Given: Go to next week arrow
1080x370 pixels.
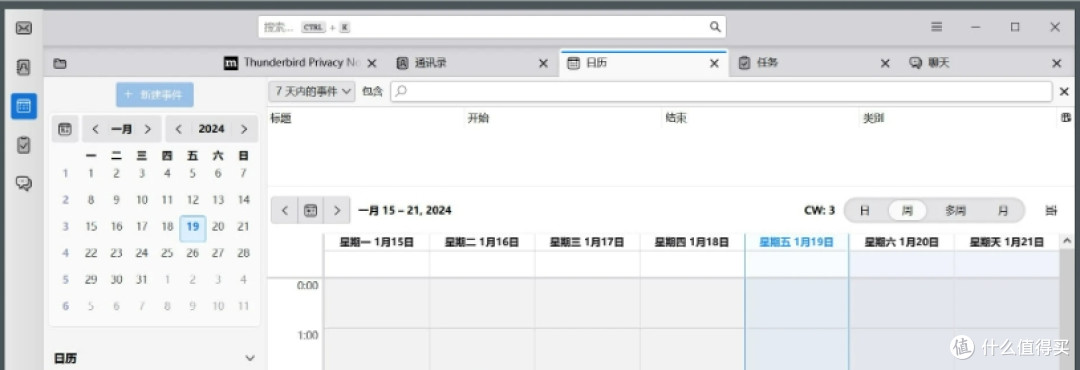Looking at the screenshot, I should (337, 211).
